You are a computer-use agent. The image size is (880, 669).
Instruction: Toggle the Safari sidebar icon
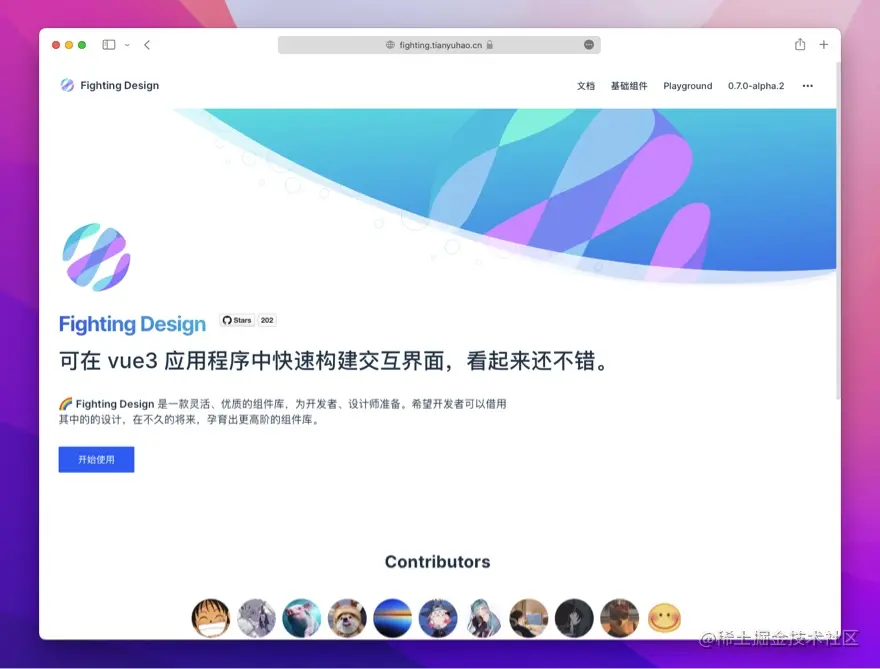tap(108, 44)
